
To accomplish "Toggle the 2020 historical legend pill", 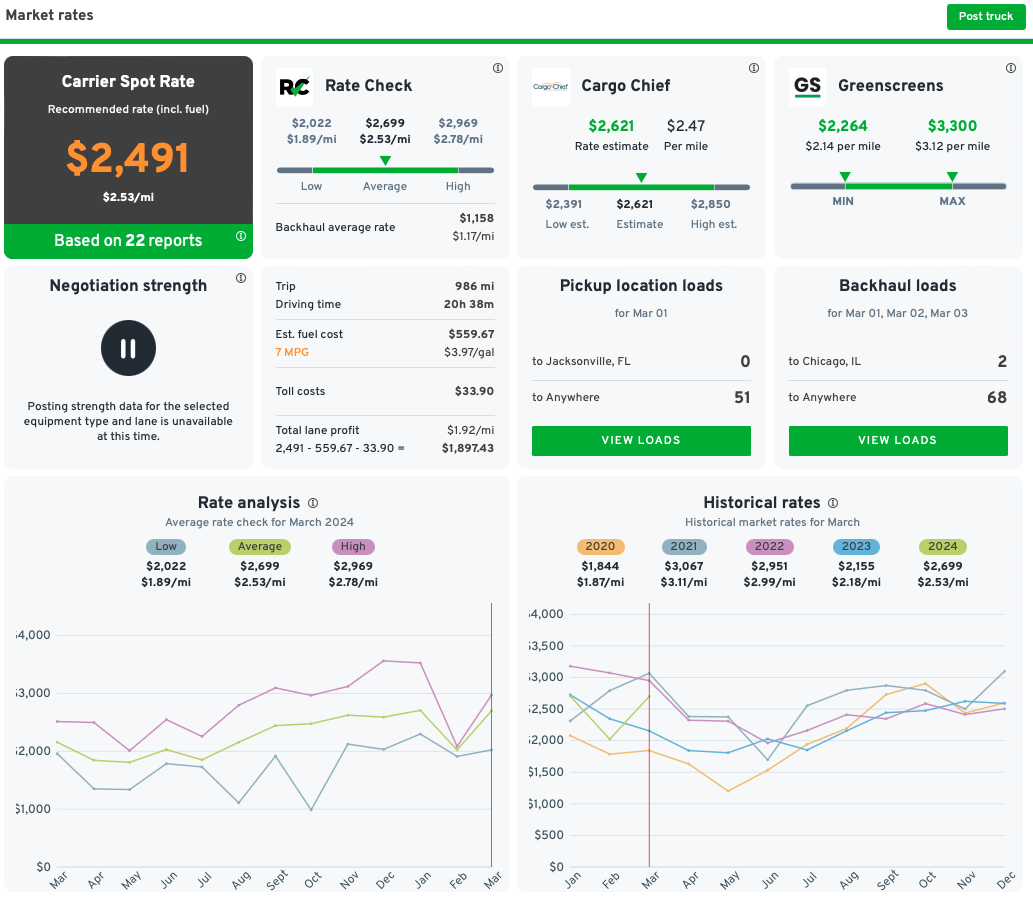I will [600, 546].
